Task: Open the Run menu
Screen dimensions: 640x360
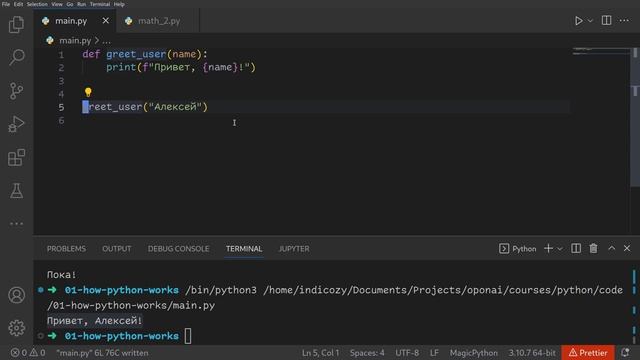Action: pyautogui.click(x=82, y=4)
